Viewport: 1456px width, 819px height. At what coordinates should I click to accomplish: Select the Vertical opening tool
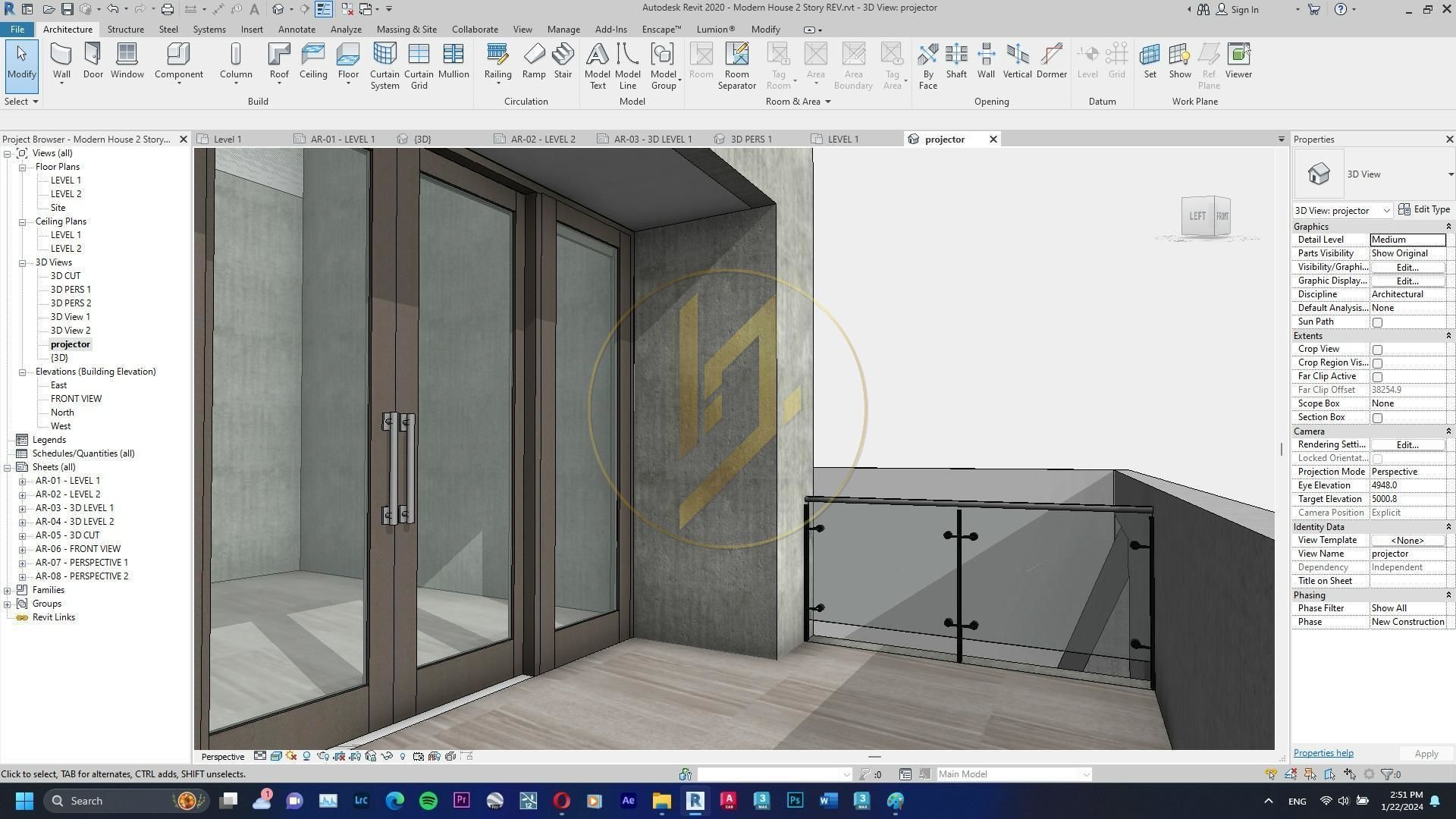(x=1017, y=61)
